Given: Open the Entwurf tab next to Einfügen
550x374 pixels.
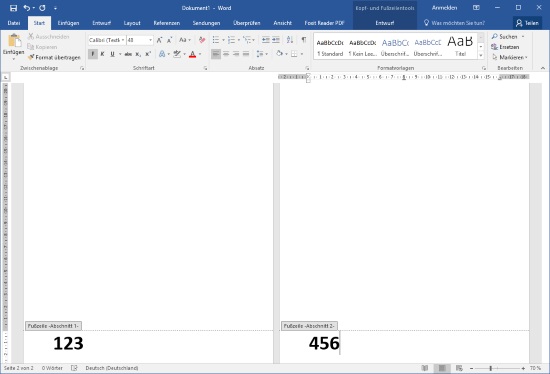Looking at the screenshot, I should click(102, 23).
